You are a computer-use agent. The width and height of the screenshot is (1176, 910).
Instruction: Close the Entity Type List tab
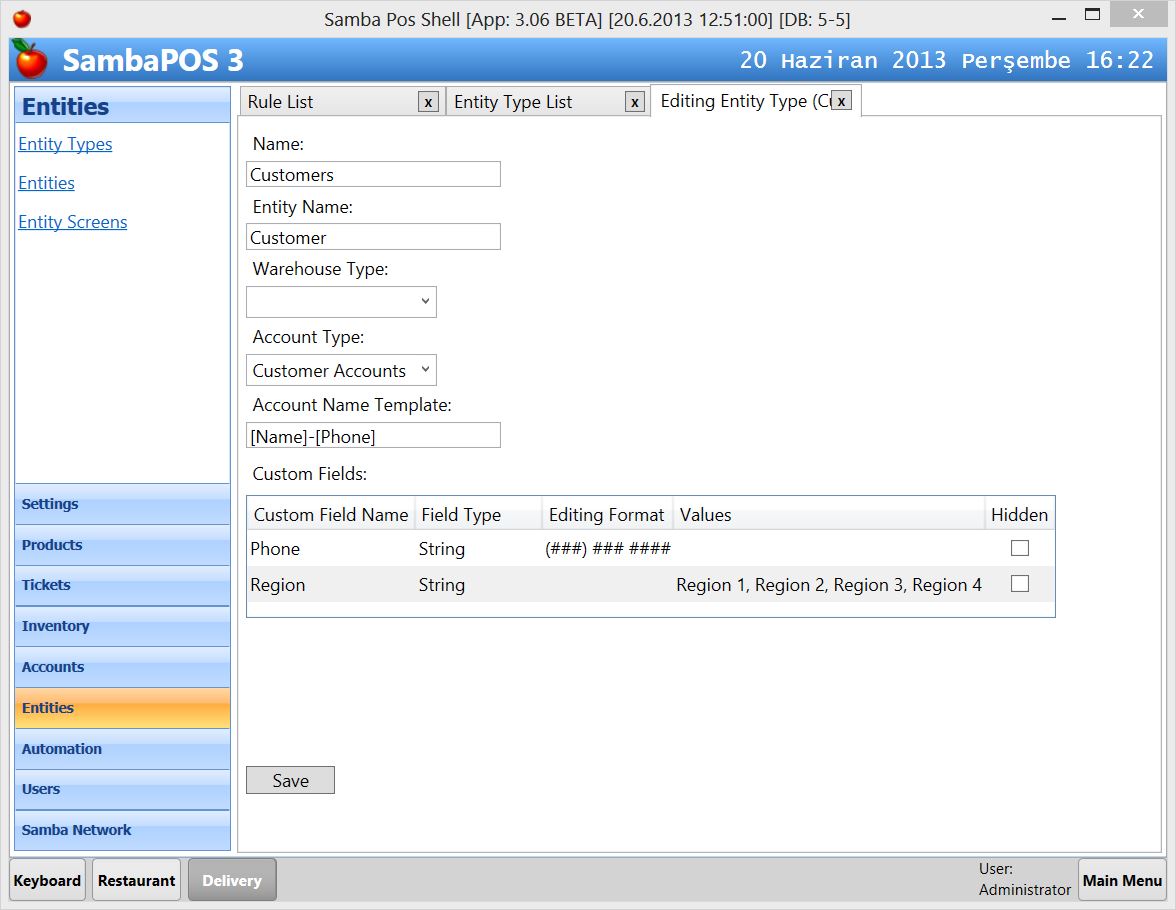coord(634,102)
